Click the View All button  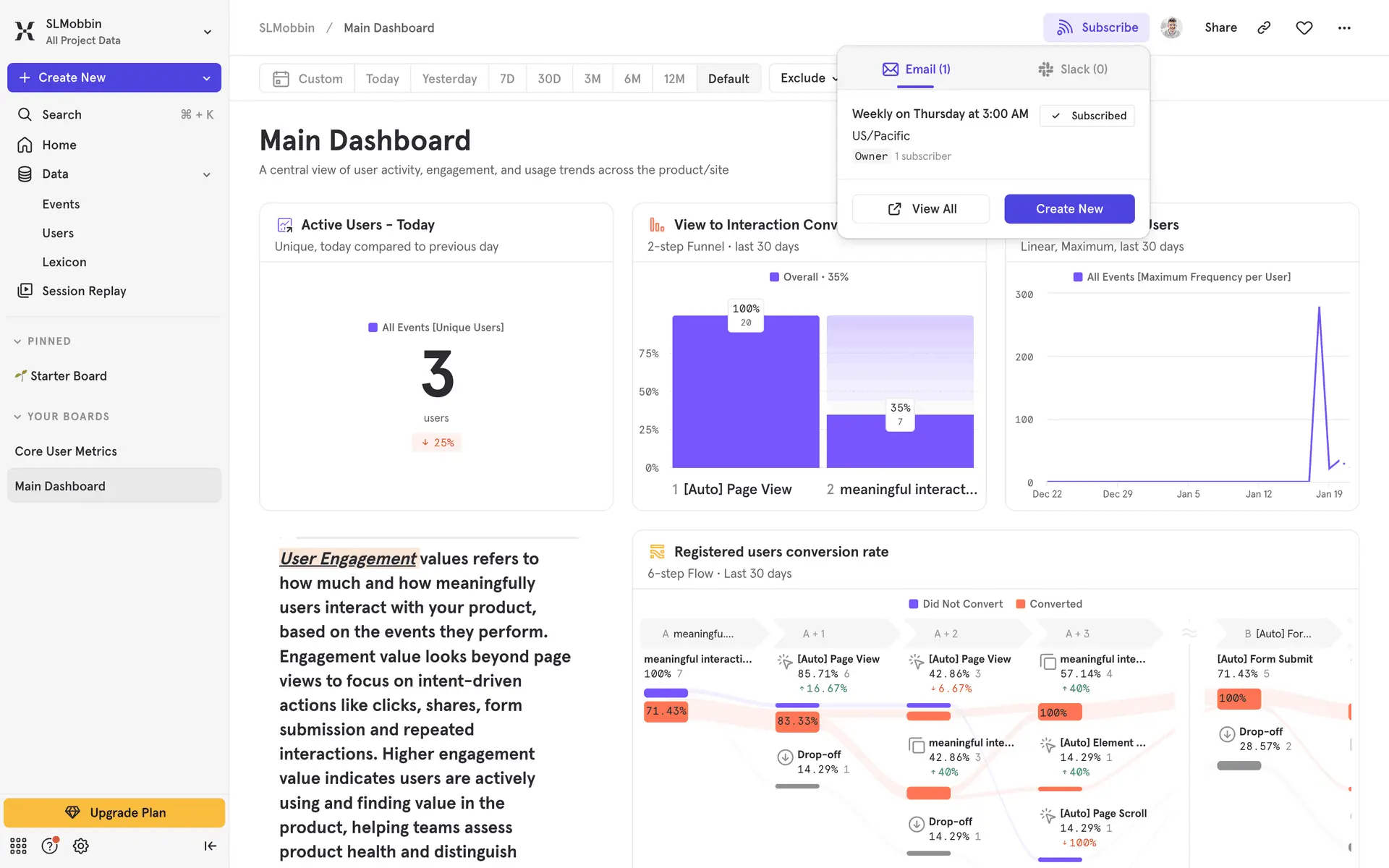921,209
